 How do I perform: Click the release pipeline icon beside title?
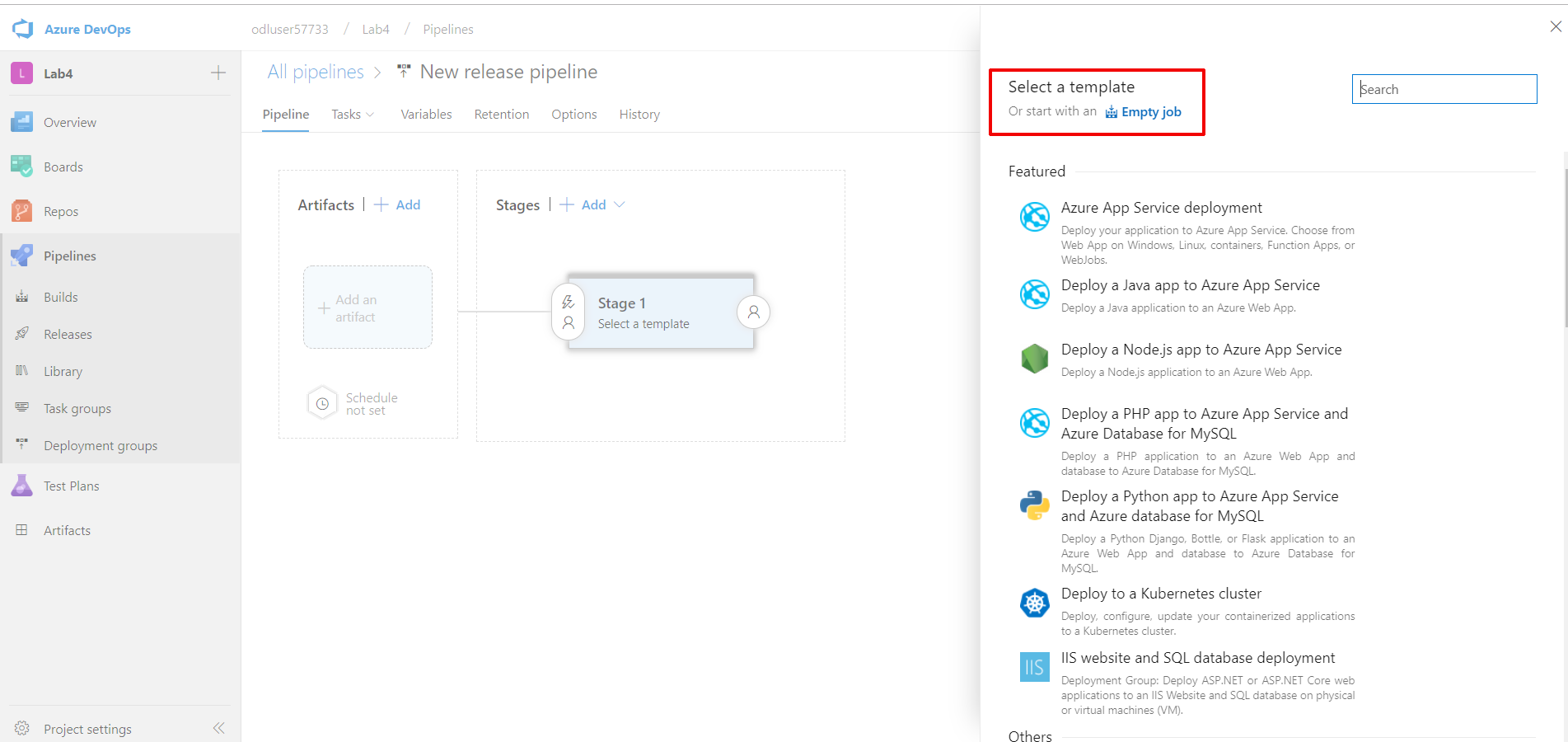404,71
